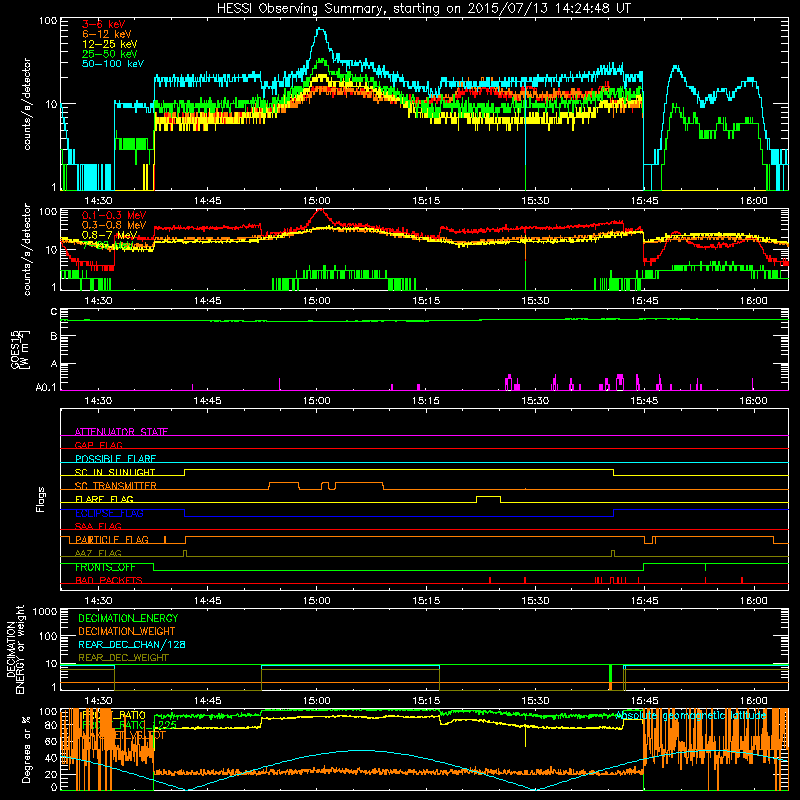
Task: Click the 0.8-7 MeV legend label
Action: tap(109, 235)
